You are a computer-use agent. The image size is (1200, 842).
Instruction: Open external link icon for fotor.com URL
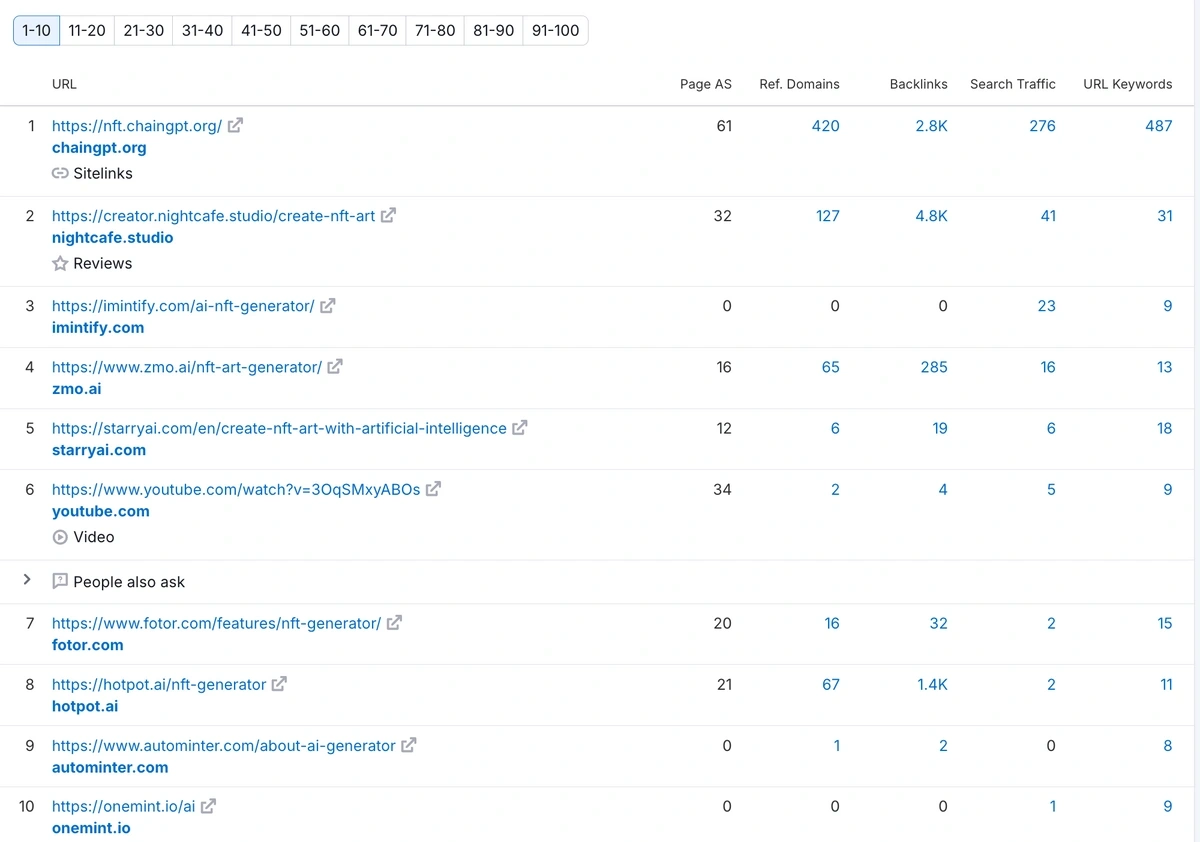[x=394, y=623]
